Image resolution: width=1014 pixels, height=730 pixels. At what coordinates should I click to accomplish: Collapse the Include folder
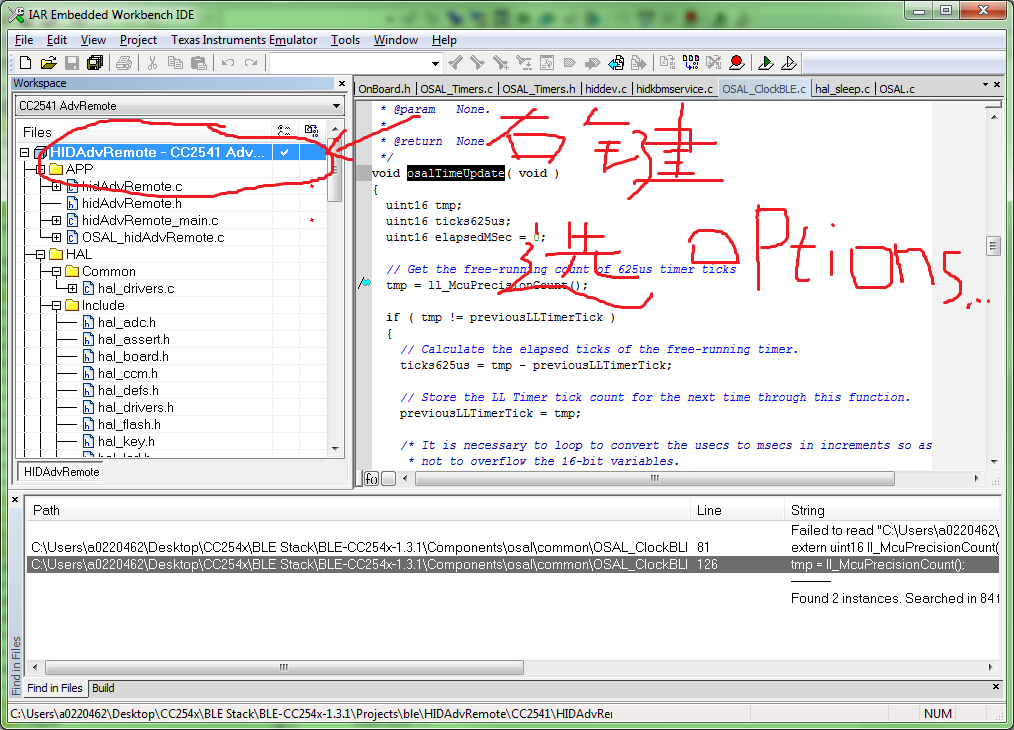(x=56, y=305)
